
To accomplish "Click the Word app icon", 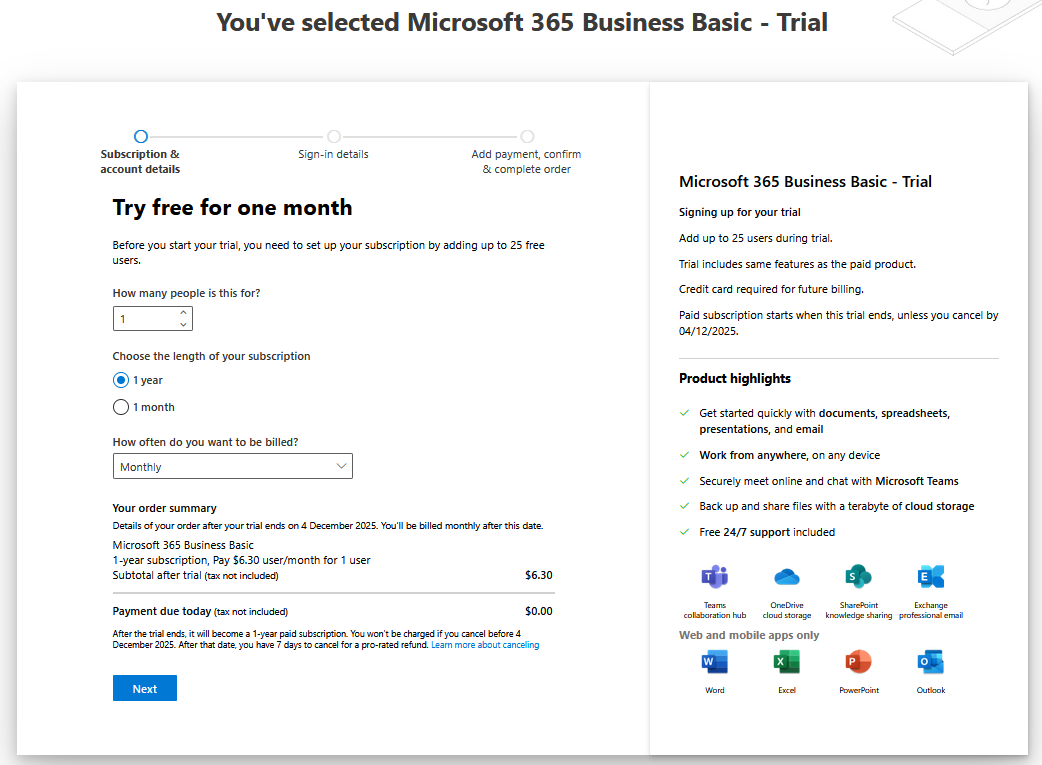I will click(x=714, y=662).
